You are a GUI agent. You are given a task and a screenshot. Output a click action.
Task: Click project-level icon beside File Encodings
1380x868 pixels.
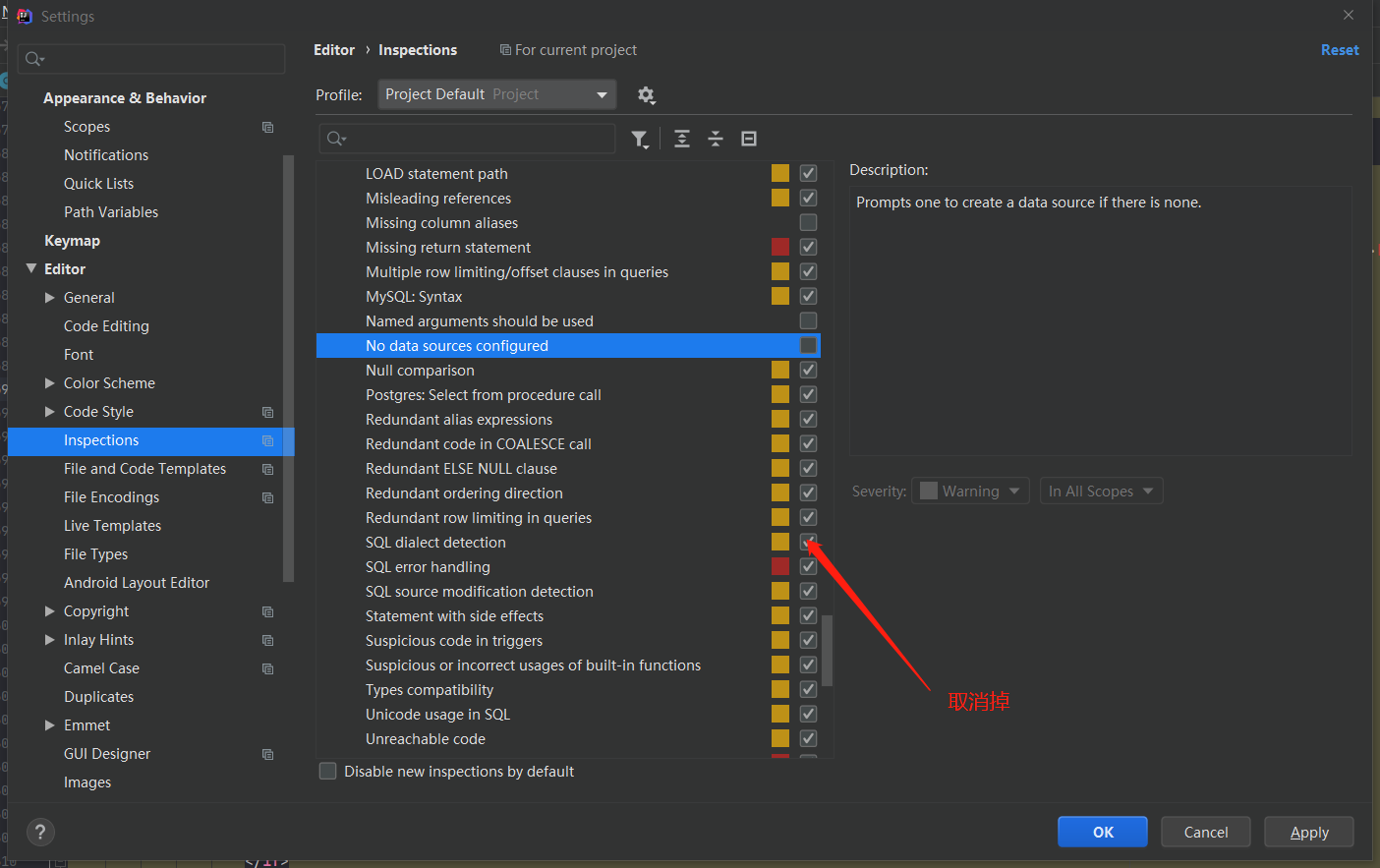(x=267, y=497)
